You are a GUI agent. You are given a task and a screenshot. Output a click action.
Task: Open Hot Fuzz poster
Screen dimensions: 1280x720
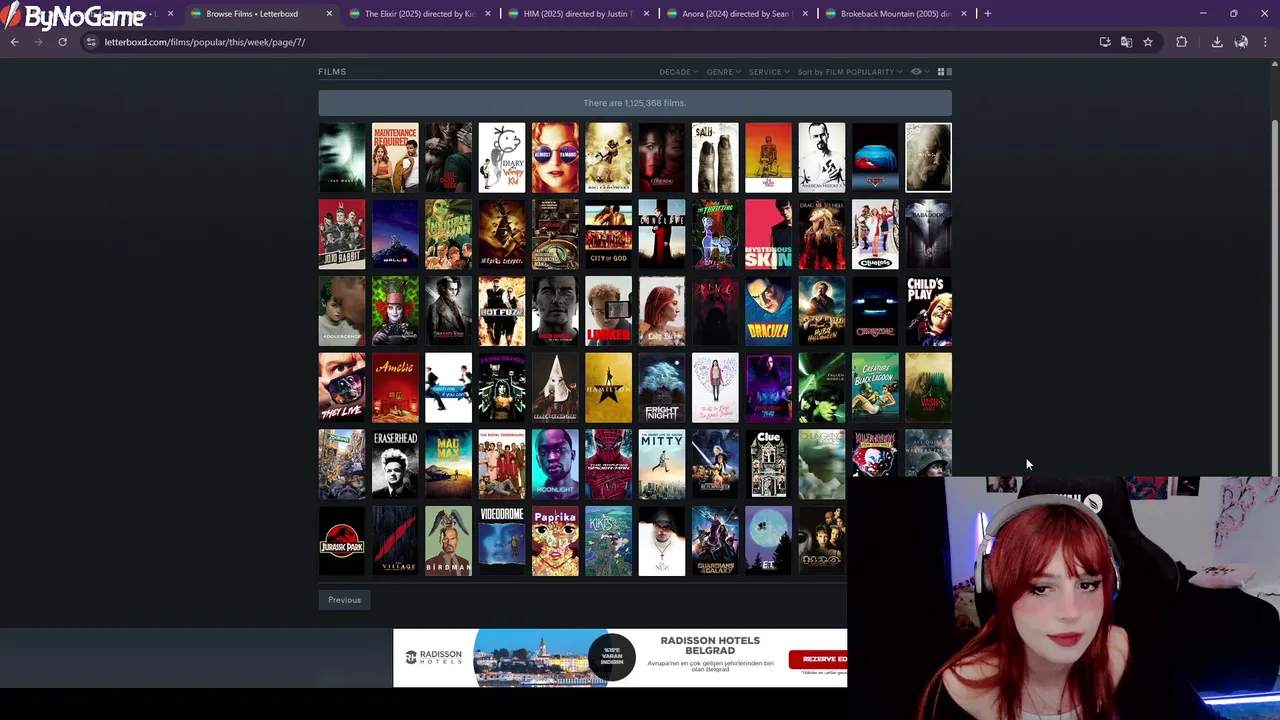(x=502, y=311)
